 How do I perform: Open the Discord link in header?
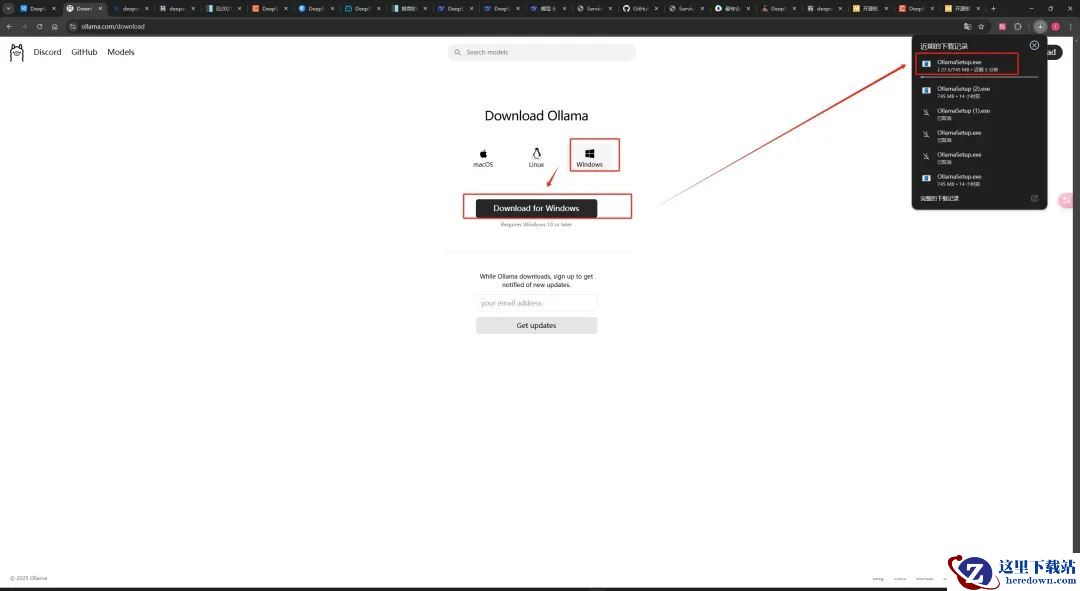(48, 52)
